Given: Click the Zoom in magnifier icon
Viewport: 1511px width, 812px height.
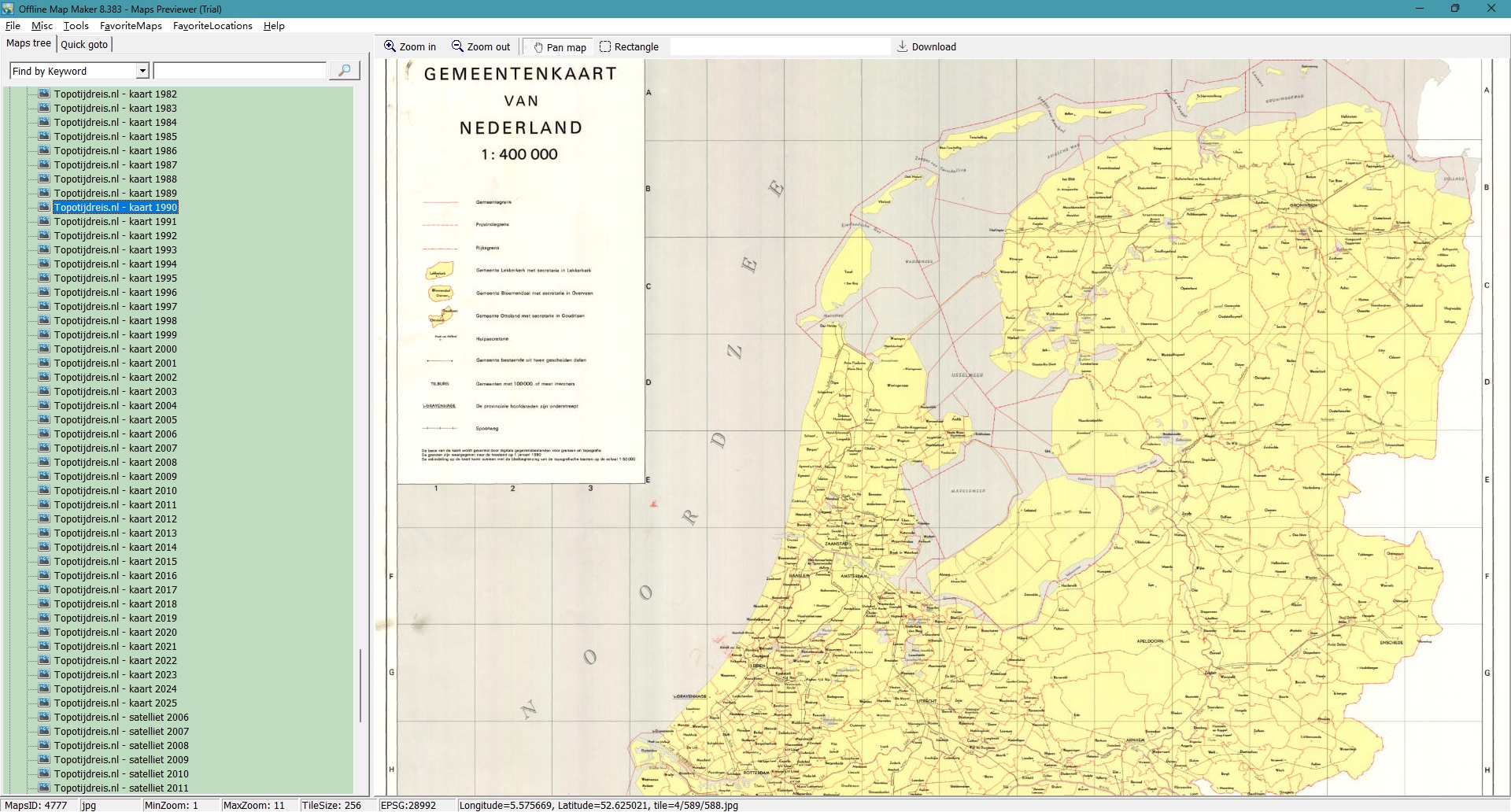Looking at the screenshot, I should [390, 46].
